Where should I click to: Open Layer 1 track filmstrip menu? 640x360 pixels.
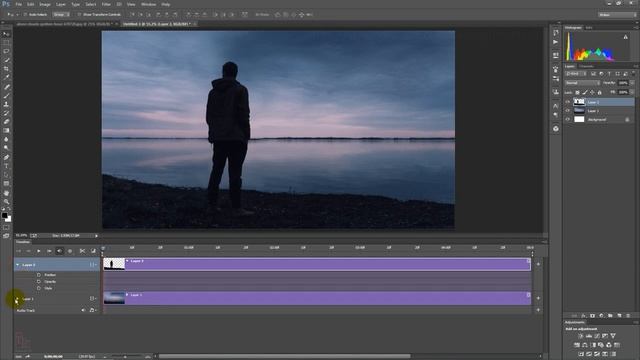(x=93, y=299)
